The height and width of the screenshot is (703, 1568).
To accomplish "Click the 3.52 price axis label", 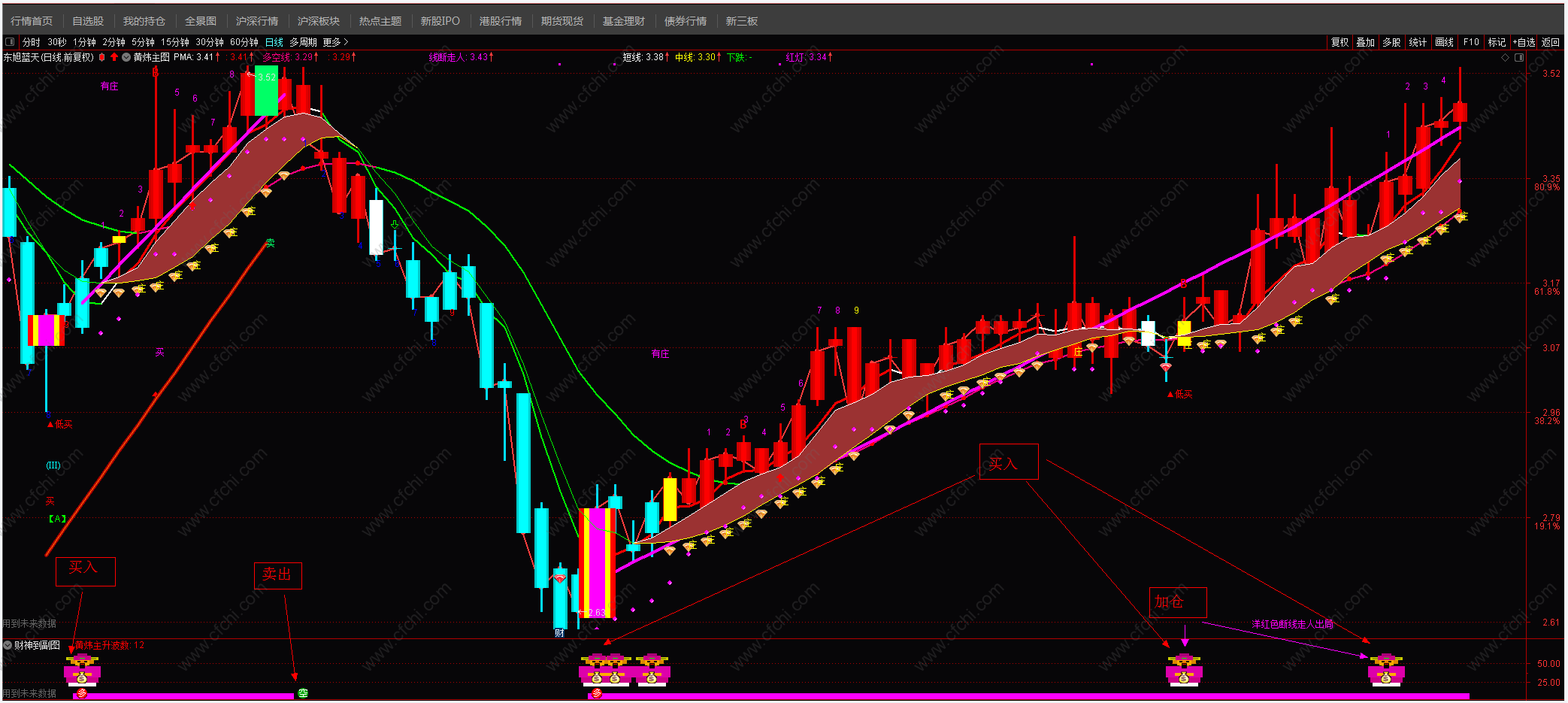I will tap(1551, 74).
